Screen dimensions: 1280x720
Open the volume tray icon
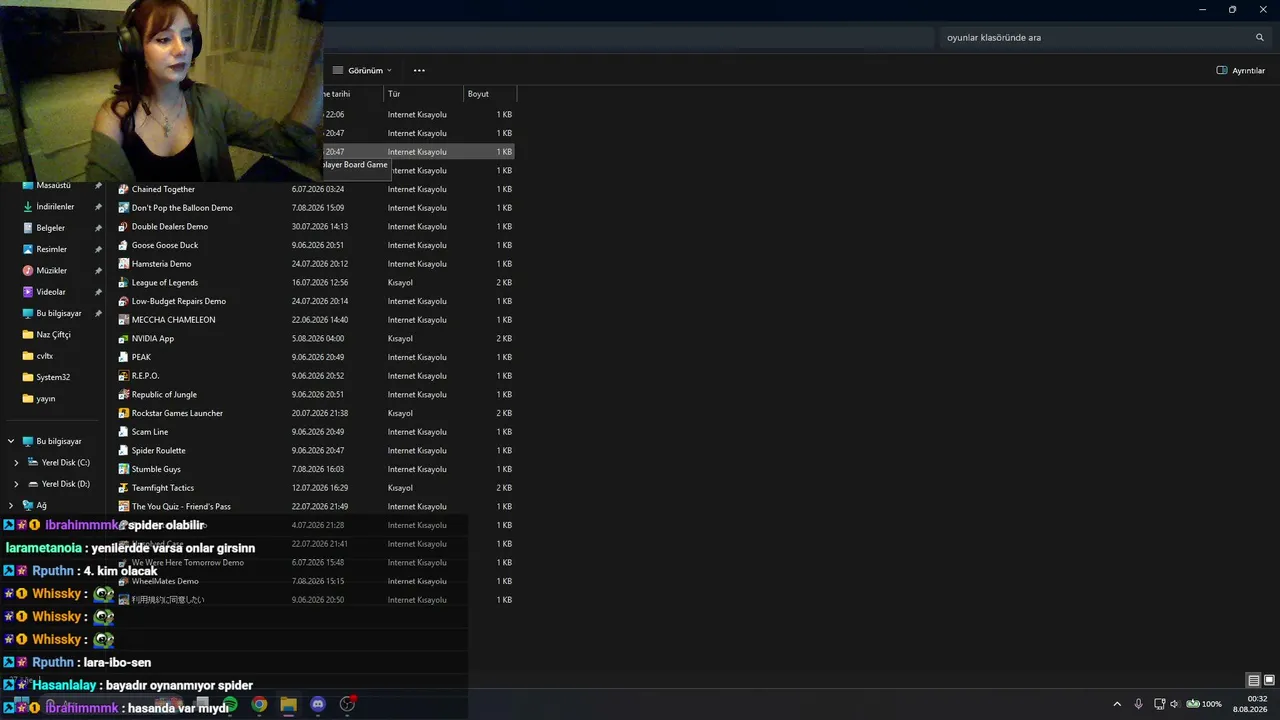click(x=1174, y=704)
